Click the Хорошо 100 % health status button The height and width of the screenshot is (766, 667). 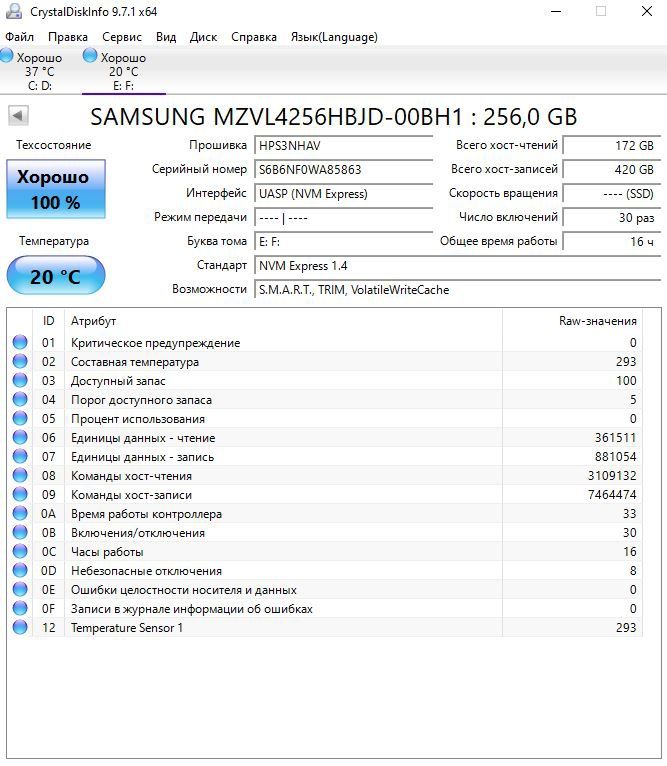pyautogui.click(x=56, y=189)
